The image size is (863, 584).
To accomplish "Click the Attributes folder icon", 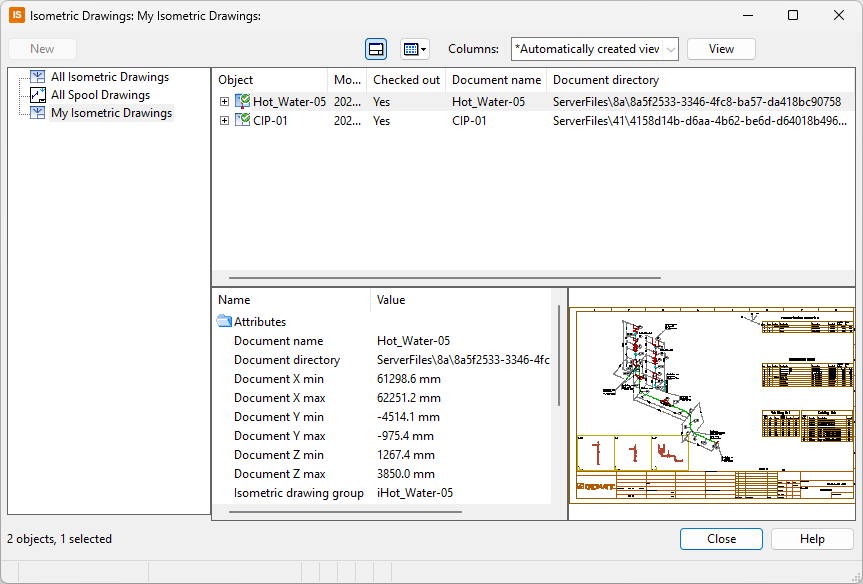I will point(225,322).
